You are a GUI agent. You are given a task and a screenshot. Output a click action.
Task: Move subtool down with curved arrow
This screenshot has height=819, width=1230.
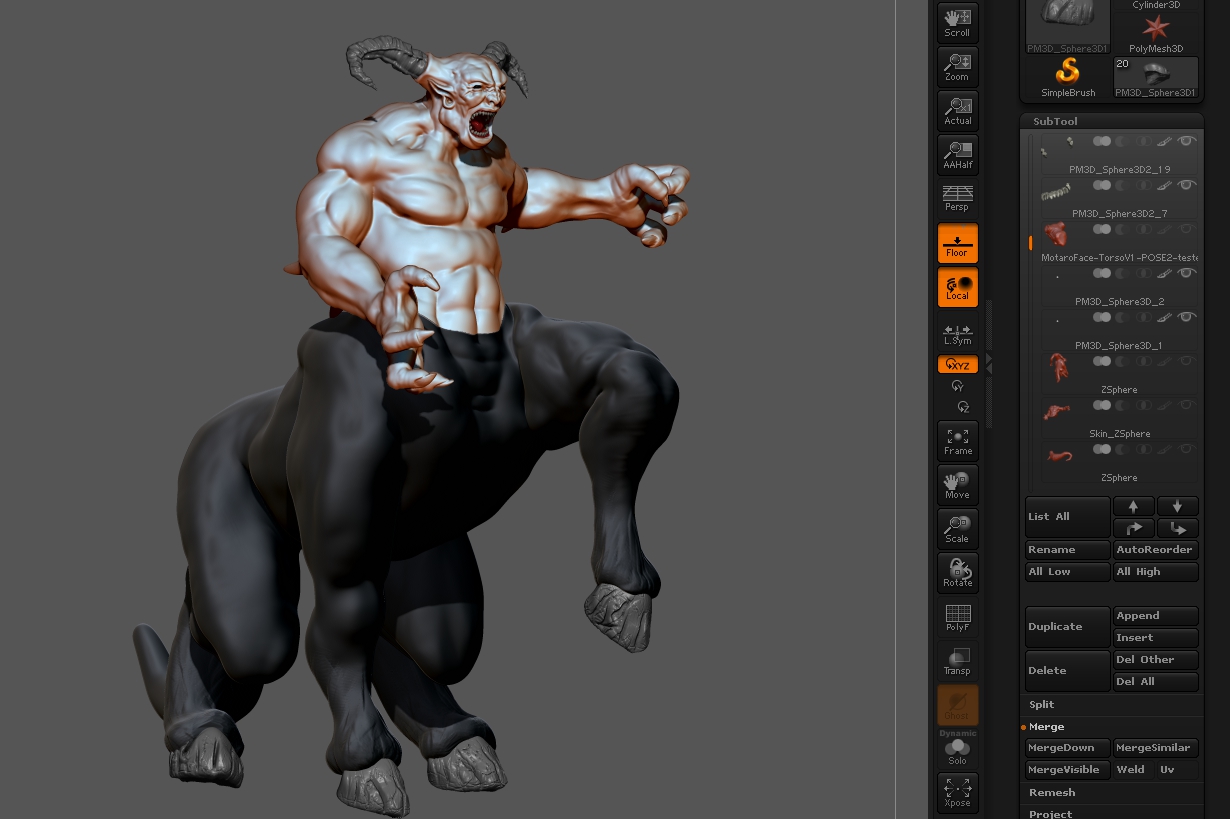(x=1177, y=528)
